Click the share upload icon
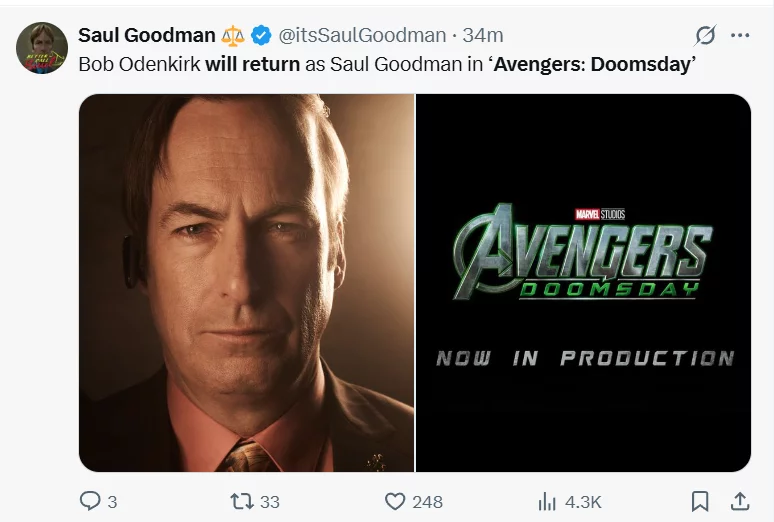The width and height of the screenshot is (774, 522). pyautogui.click(x=739, y=501)
